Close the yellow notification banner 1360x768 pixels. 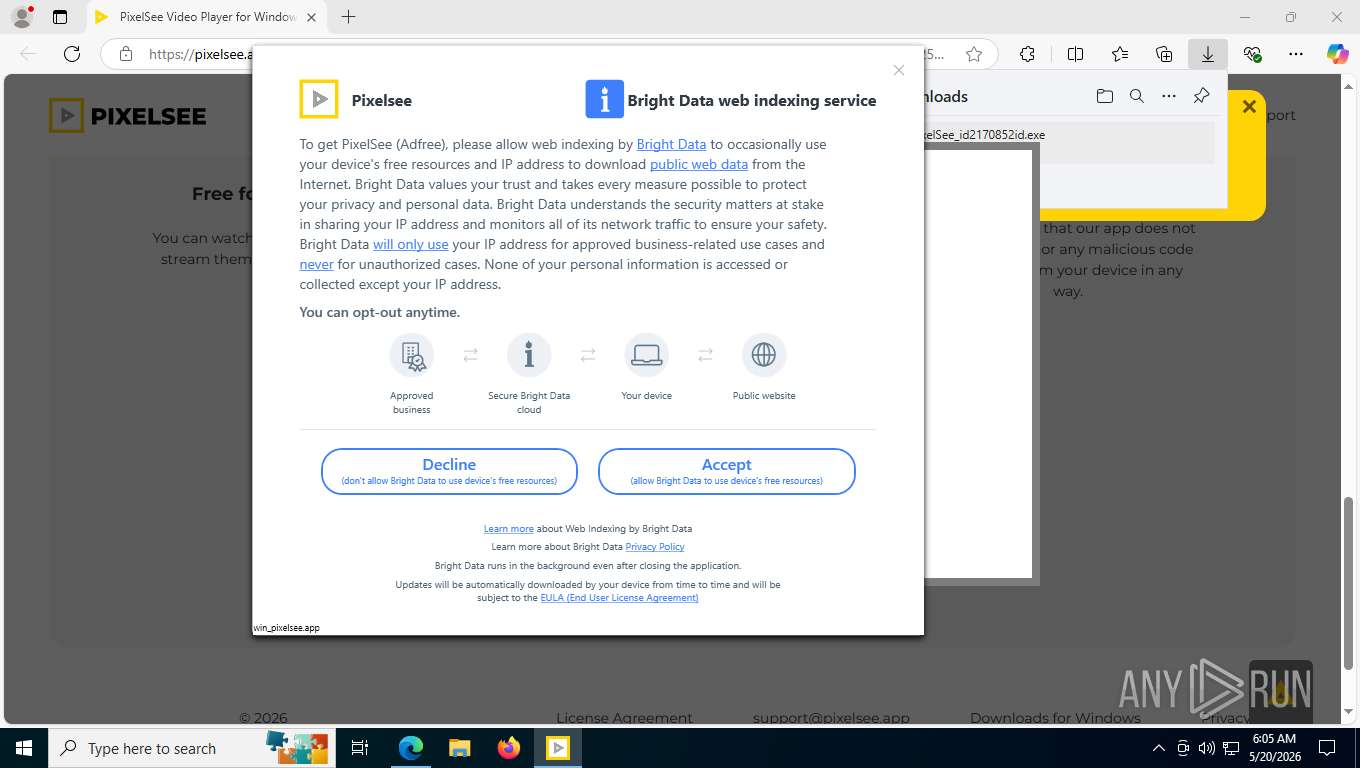tap(1249, 106)
